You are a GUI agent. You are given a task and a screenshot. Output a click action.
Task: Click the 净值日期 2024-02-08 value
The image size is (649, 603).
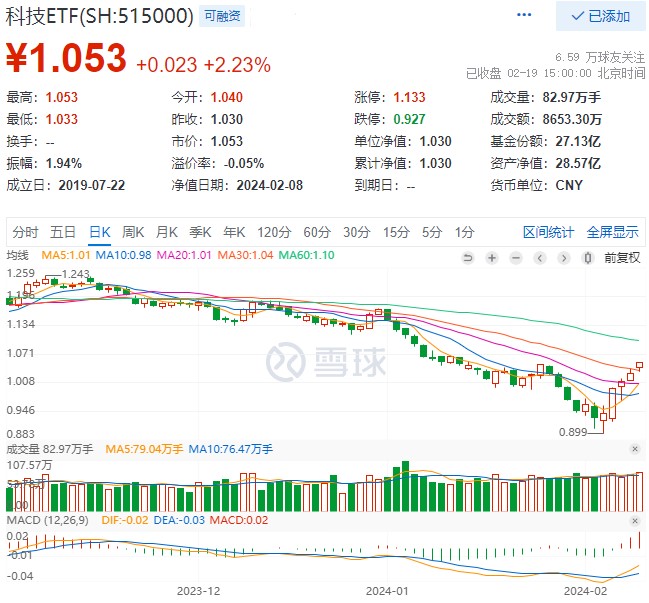(x=269, y=185)
